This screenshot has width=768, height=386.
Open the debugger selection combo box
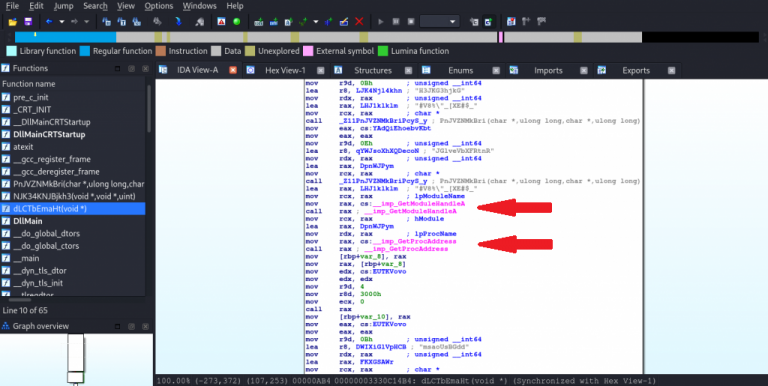pos(440,22)
